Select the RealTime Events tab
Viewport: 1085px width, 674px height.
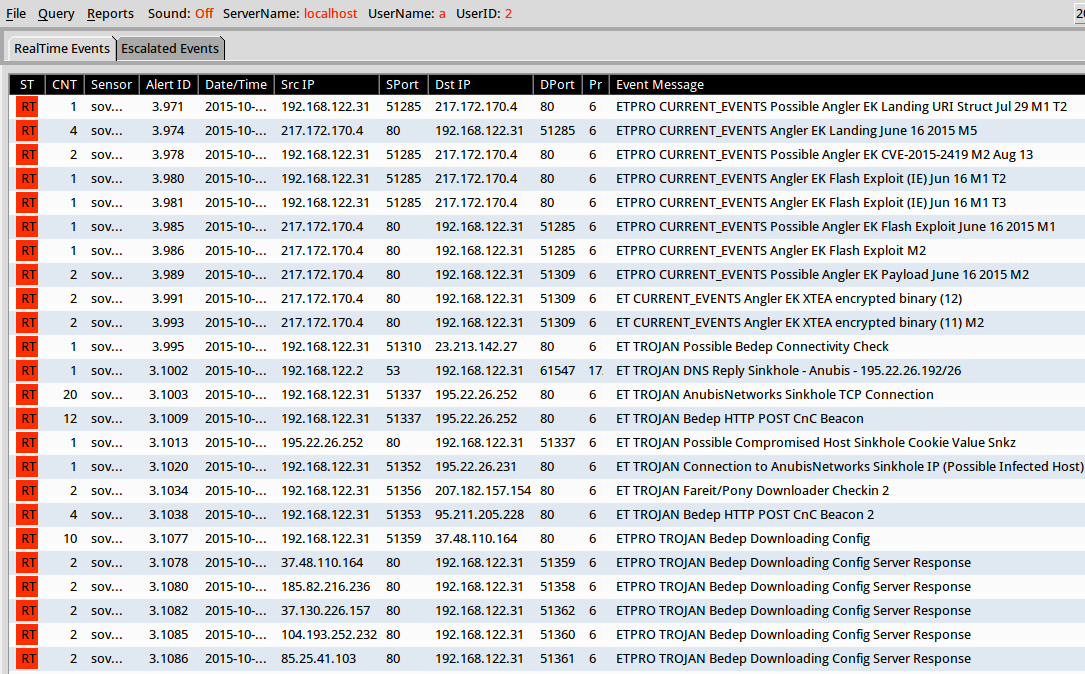click(62, 48)
